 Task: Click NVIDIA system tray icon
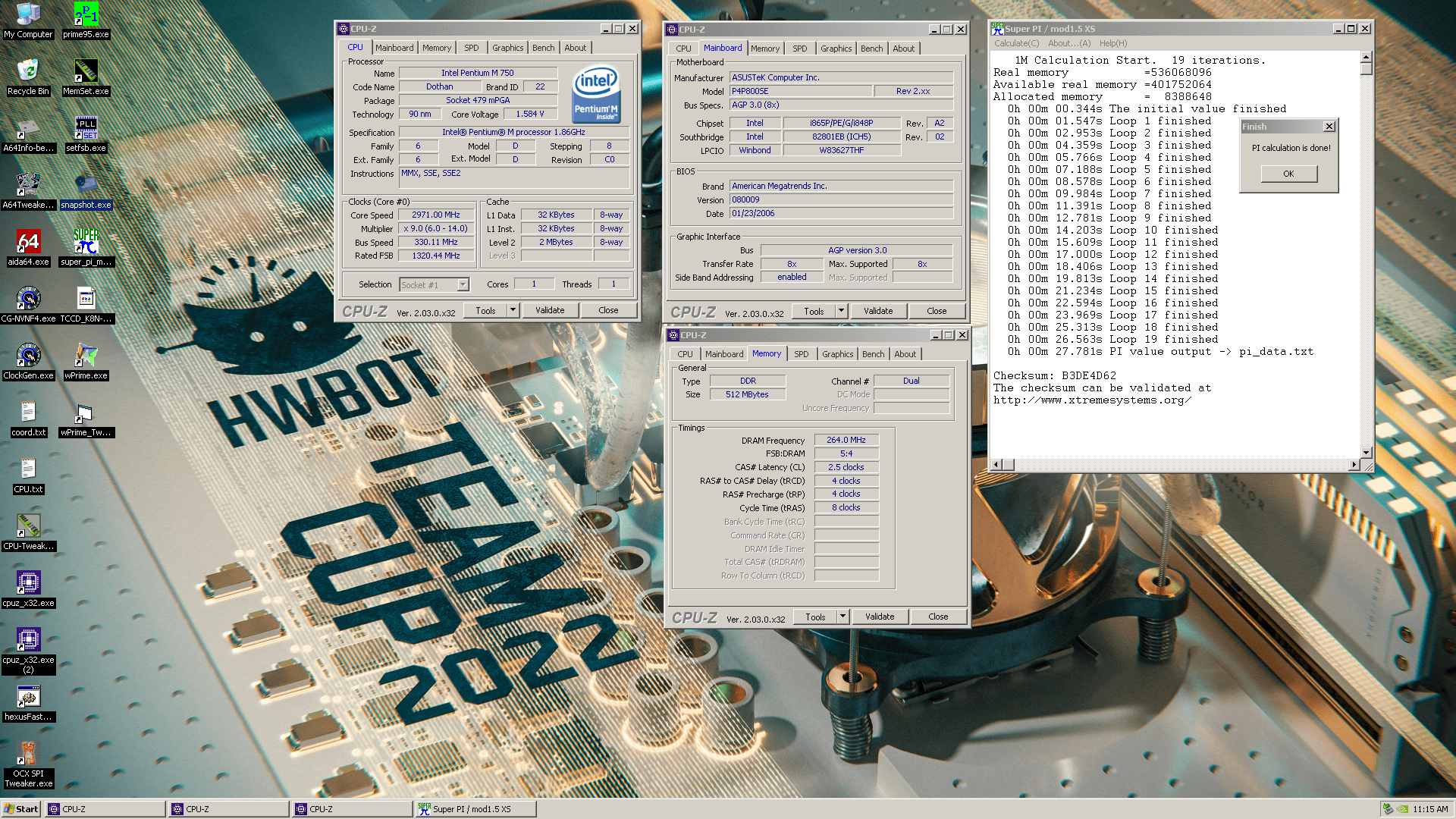click(1402, 809)
